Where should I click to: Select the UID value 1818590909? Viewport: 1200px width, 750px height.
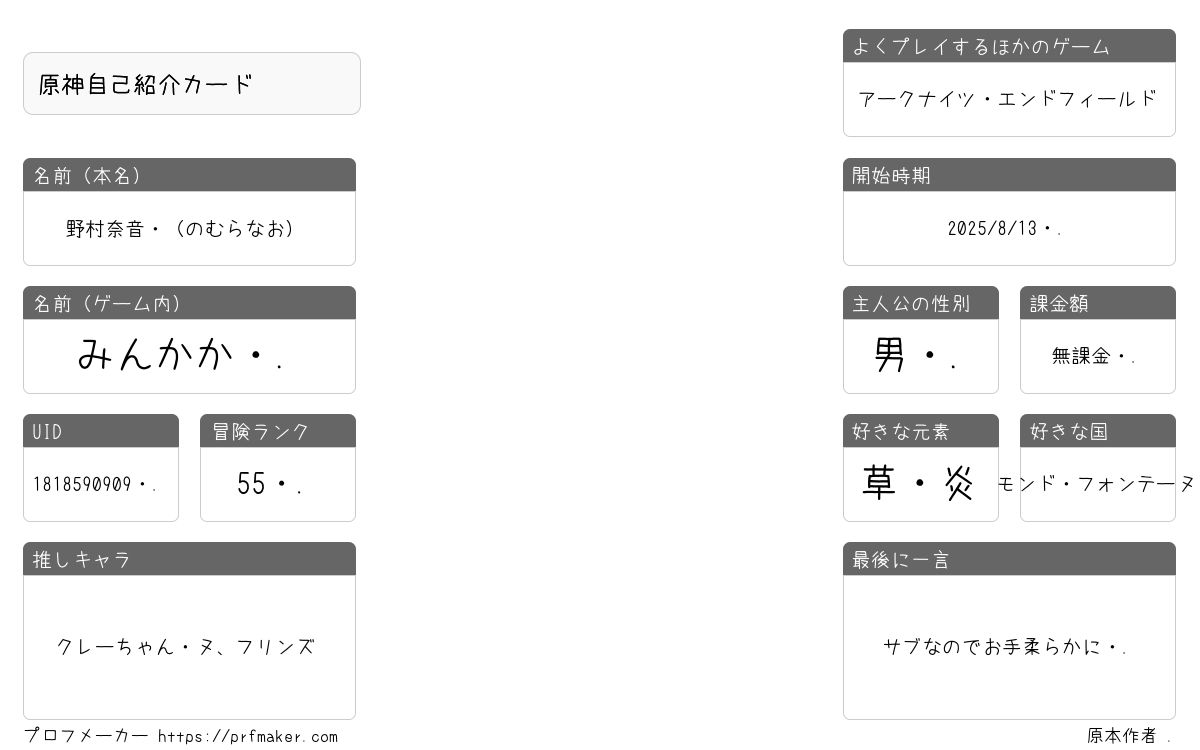pyautogui.click(x=101, y=484)
